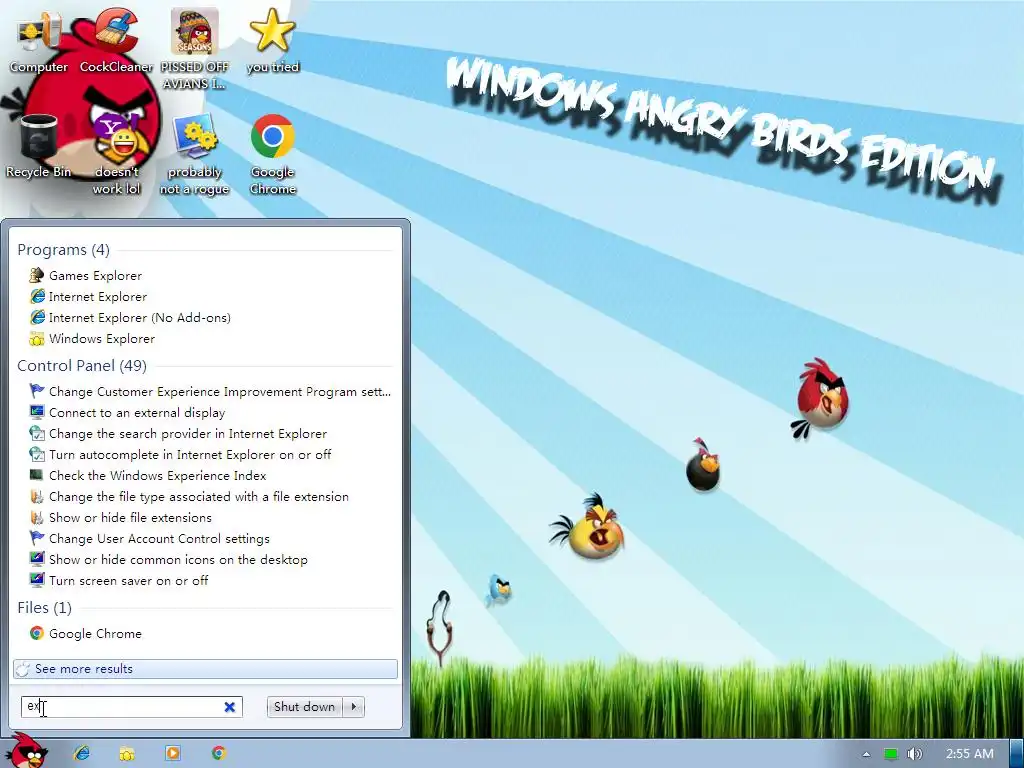
Task: Click the Programs (4) group header
Action: tap(63, 250)
